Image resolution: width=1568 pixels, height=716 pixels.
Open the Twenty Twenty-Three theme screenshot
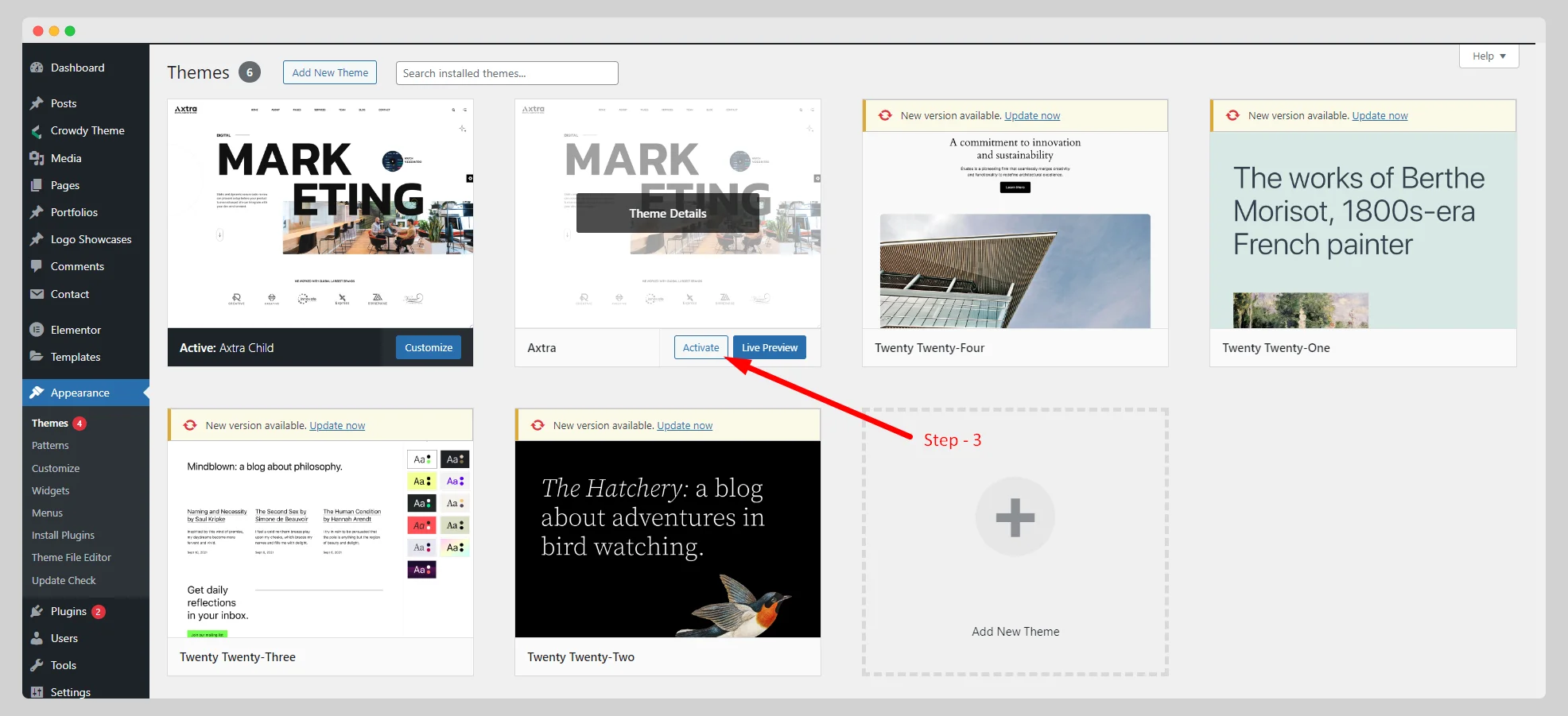320,539
